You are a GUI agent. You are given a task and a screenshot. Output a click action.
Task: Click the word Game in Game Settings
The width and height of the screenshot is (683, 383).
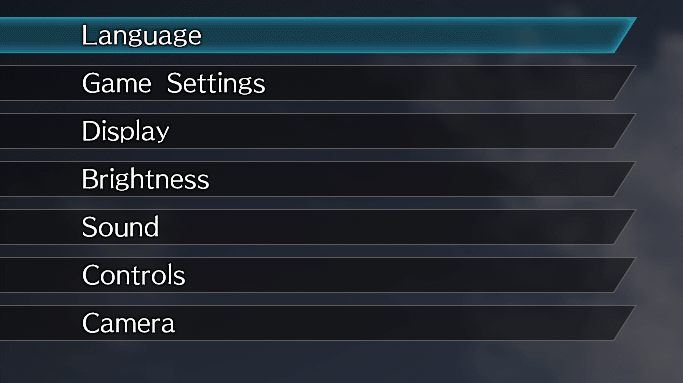tap(117, 84)
